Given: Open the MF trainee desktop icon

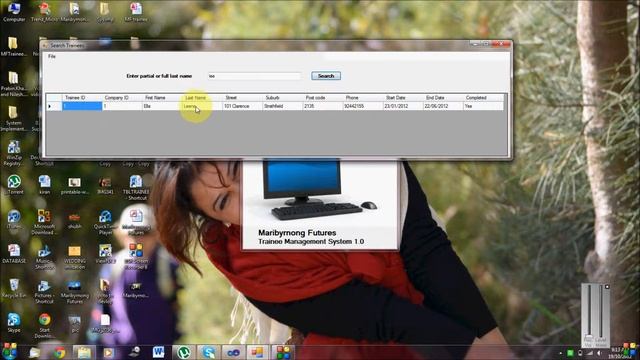Looking at the screenshot, I should pos(136,12).
